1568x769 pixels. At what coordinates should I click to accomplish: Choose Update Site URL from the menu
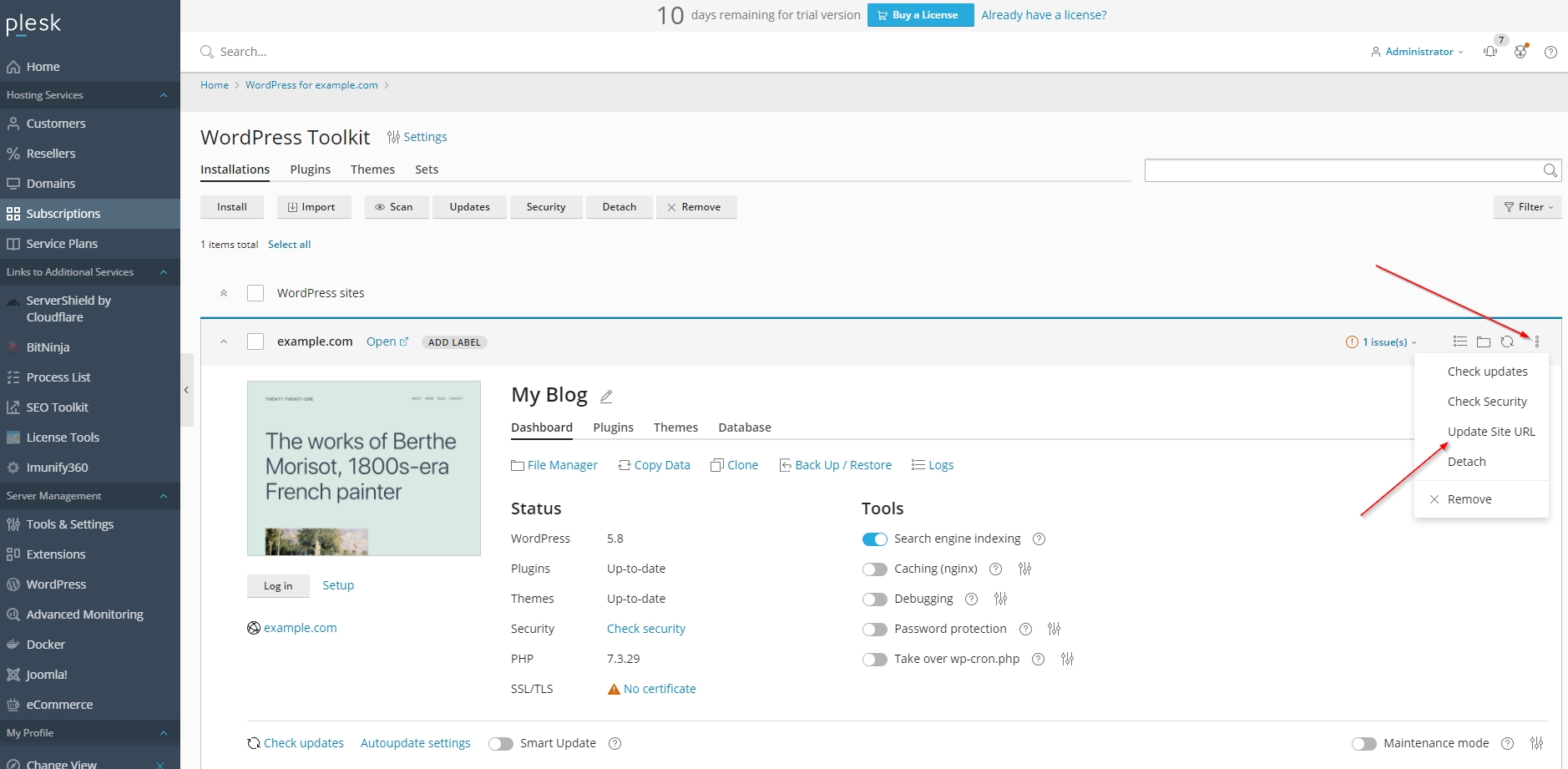1491,432
